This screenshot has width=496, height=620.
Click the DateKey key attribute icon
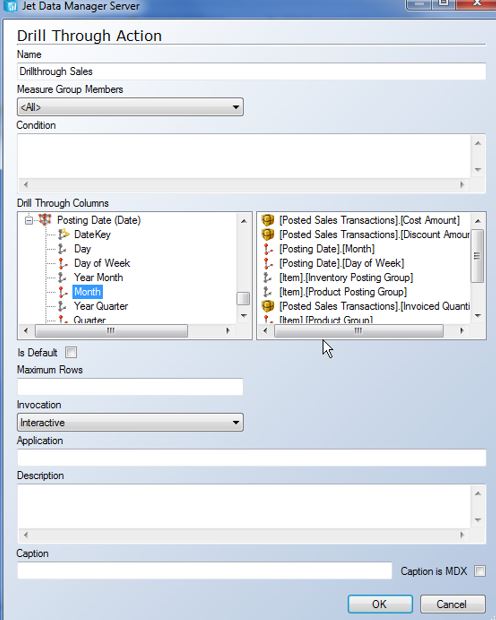pyautogui.click(x=63, y=234)
